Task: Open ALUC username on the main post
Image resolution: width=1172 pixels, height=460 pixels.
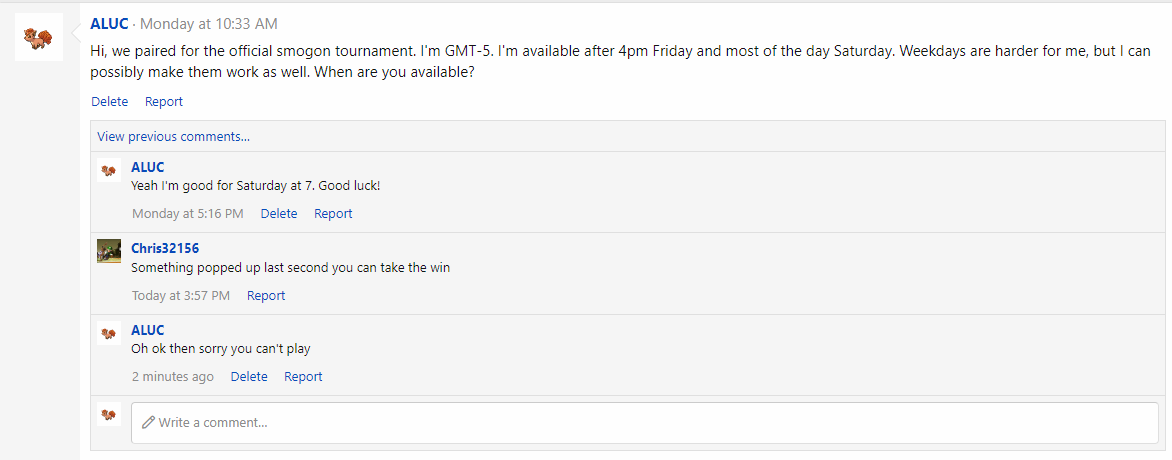Action: tap(109, 24)
